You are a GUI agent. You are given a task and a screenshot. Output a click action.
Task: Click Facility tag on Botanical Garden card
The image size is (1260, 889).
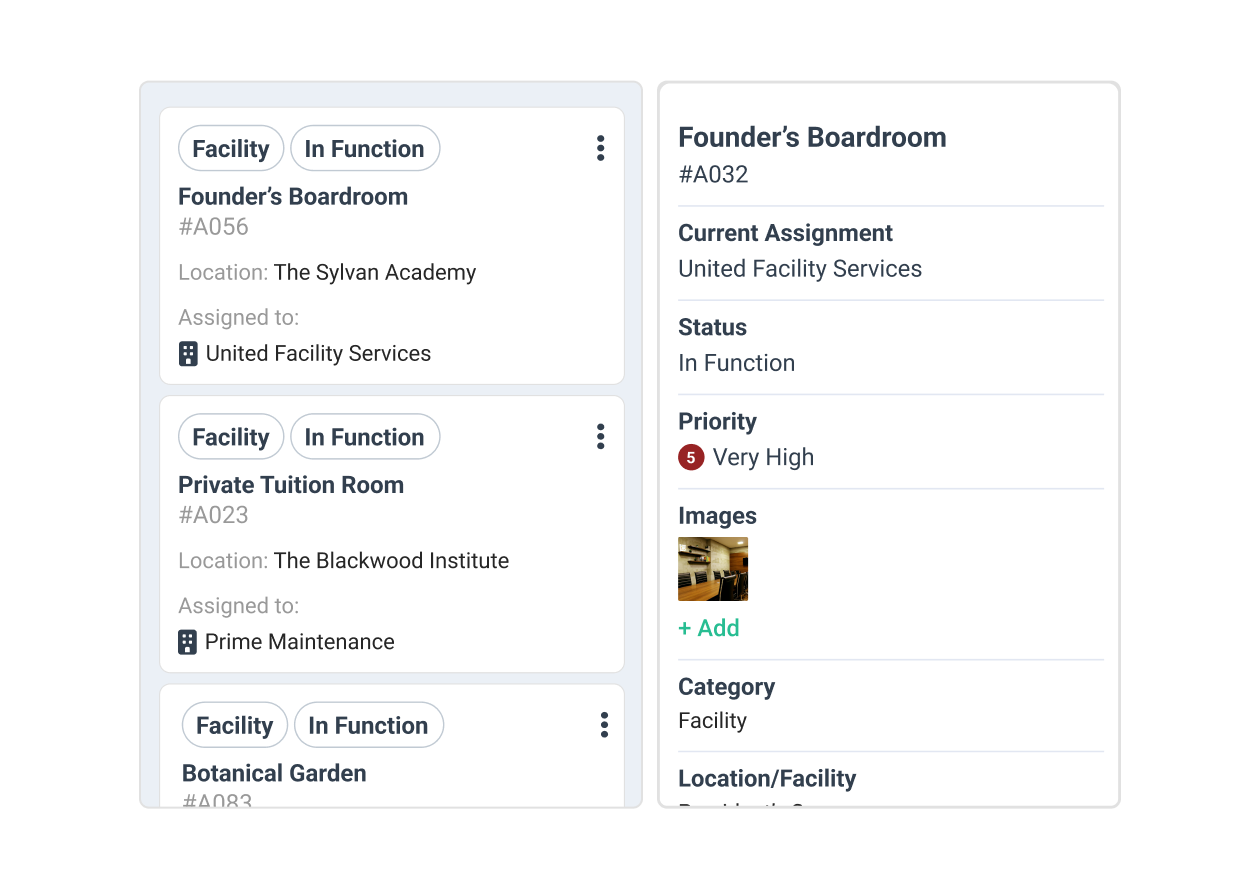(235, 725)
